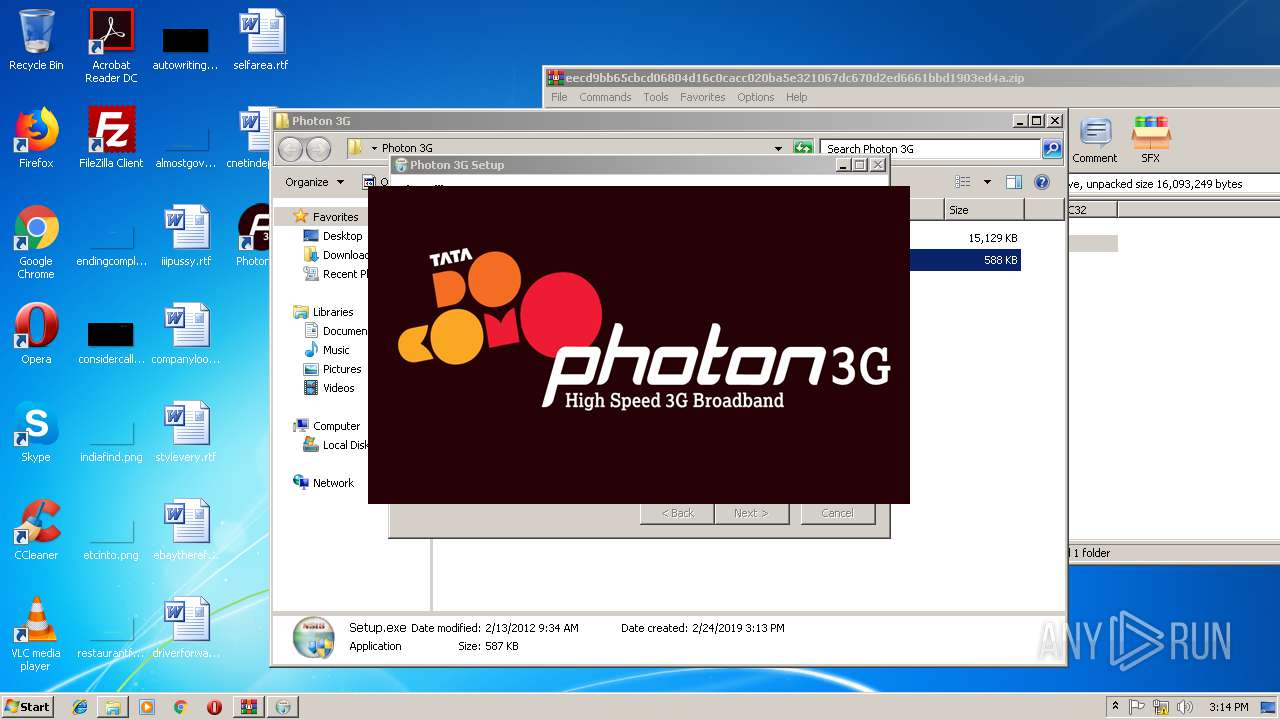Open the WinRAR Help menu
1280x720 pixels.
click(x=797, y=97)
